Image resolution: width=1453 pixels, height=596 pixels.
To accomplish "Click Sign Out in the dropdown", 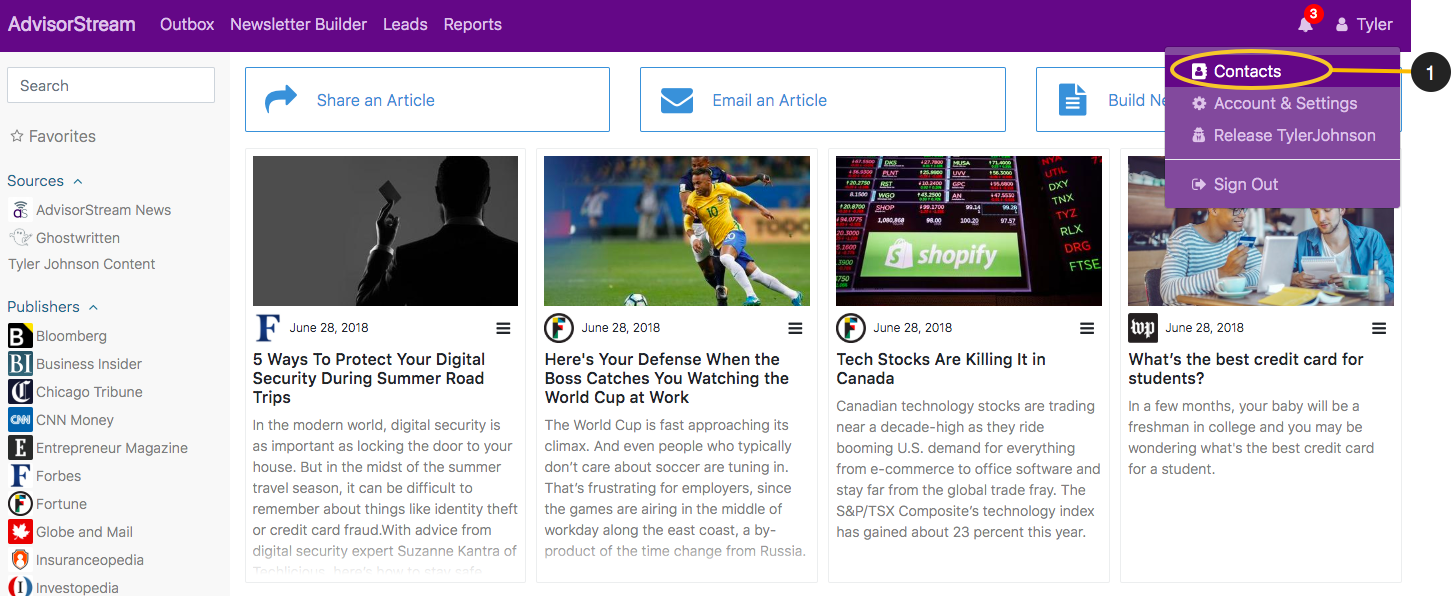I will [1282, 184].
